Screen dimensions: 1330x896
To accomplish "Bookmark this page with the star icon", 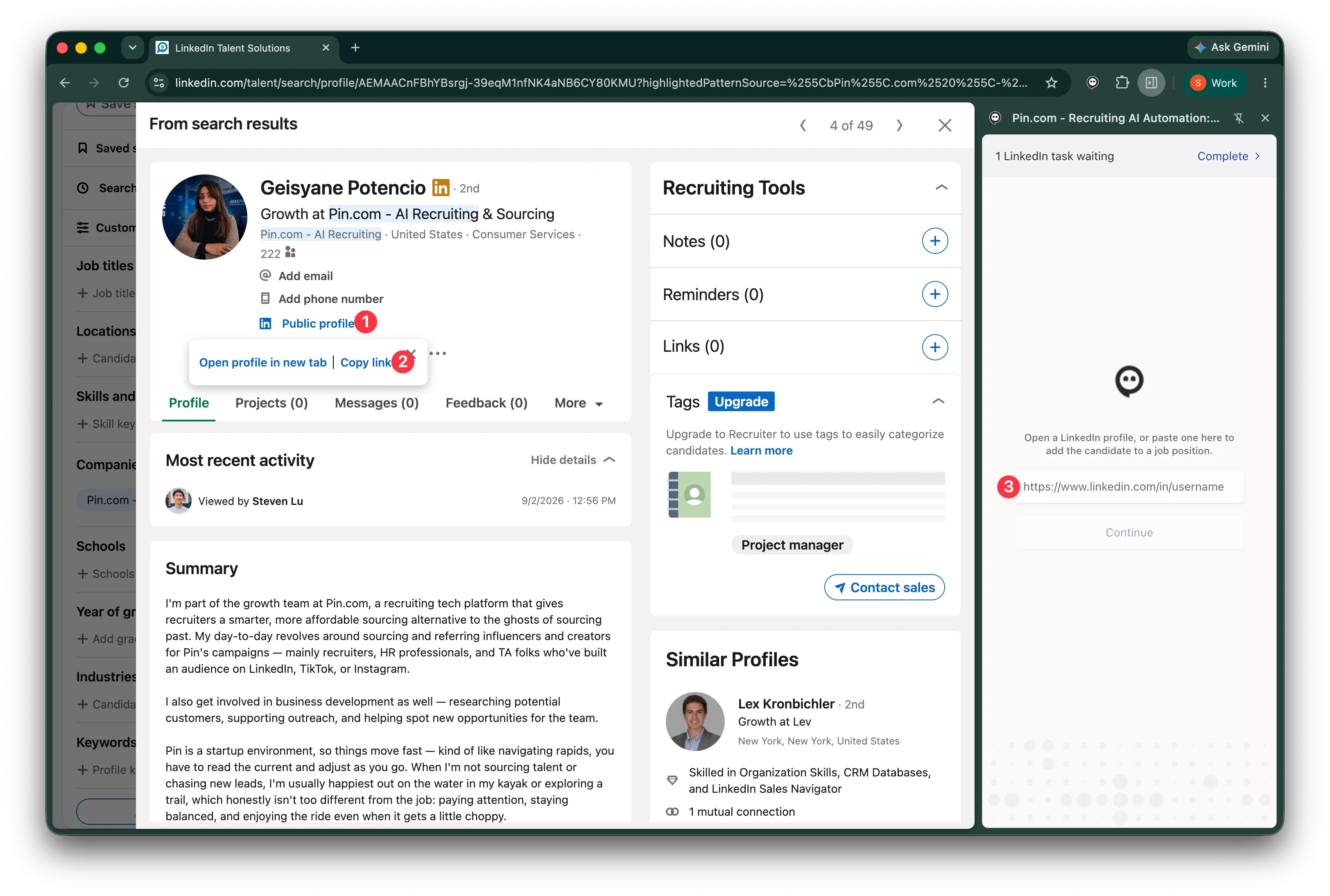I will tap(1051, 83).
